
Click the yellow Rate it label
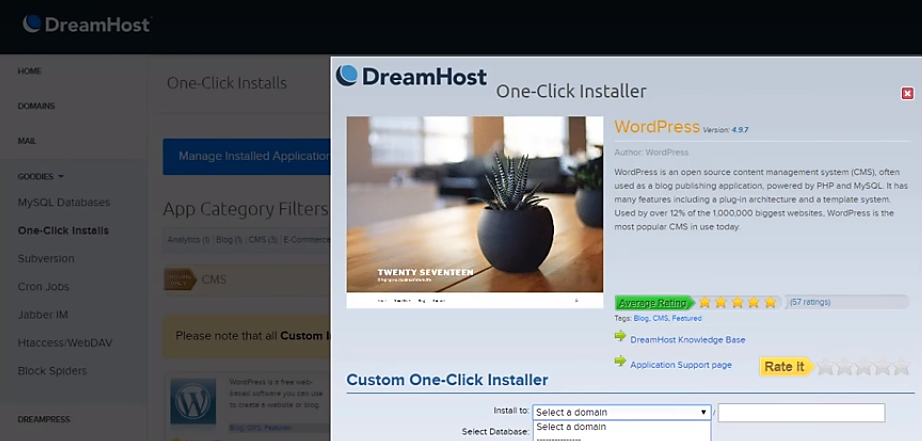point(786,366)
